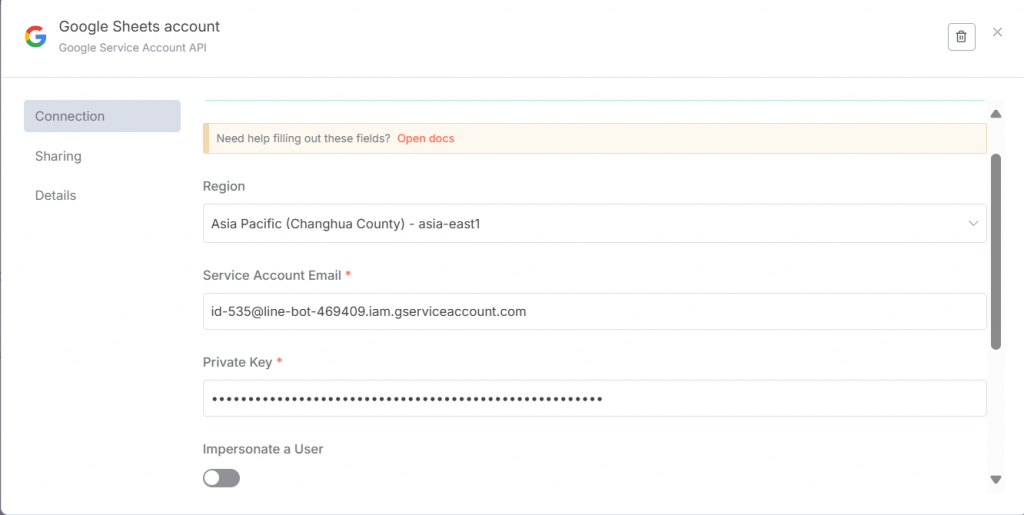Screen dimensions: 1024x515
Task: Click the Region dropdown chevron arrow
Action: pyautogui.click(x=973, y=223)
